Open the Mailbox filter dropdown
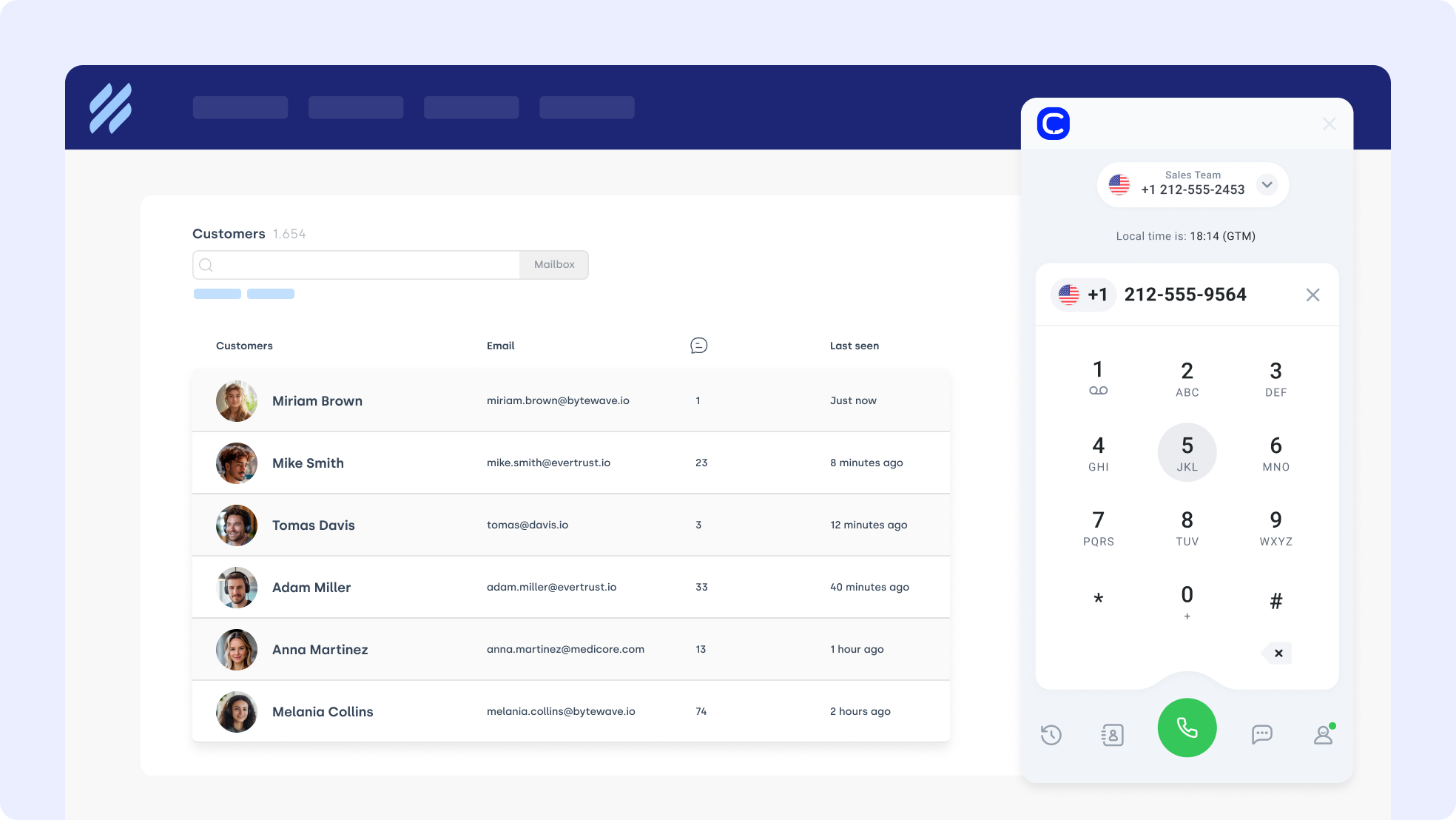 [554, 265]
